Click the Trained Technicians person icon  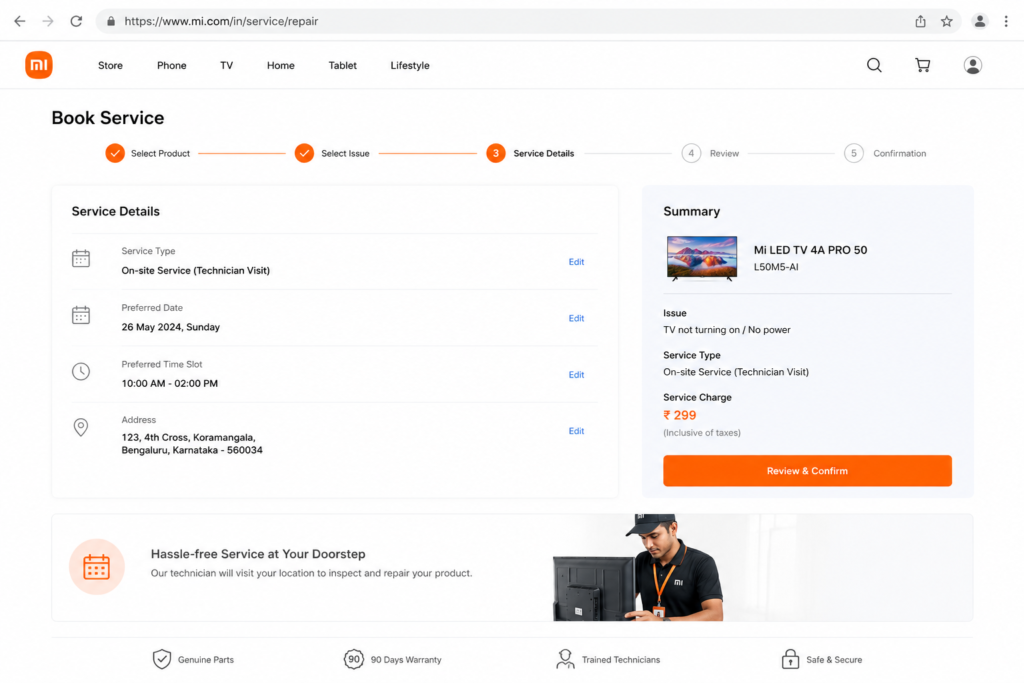(566, 659)
